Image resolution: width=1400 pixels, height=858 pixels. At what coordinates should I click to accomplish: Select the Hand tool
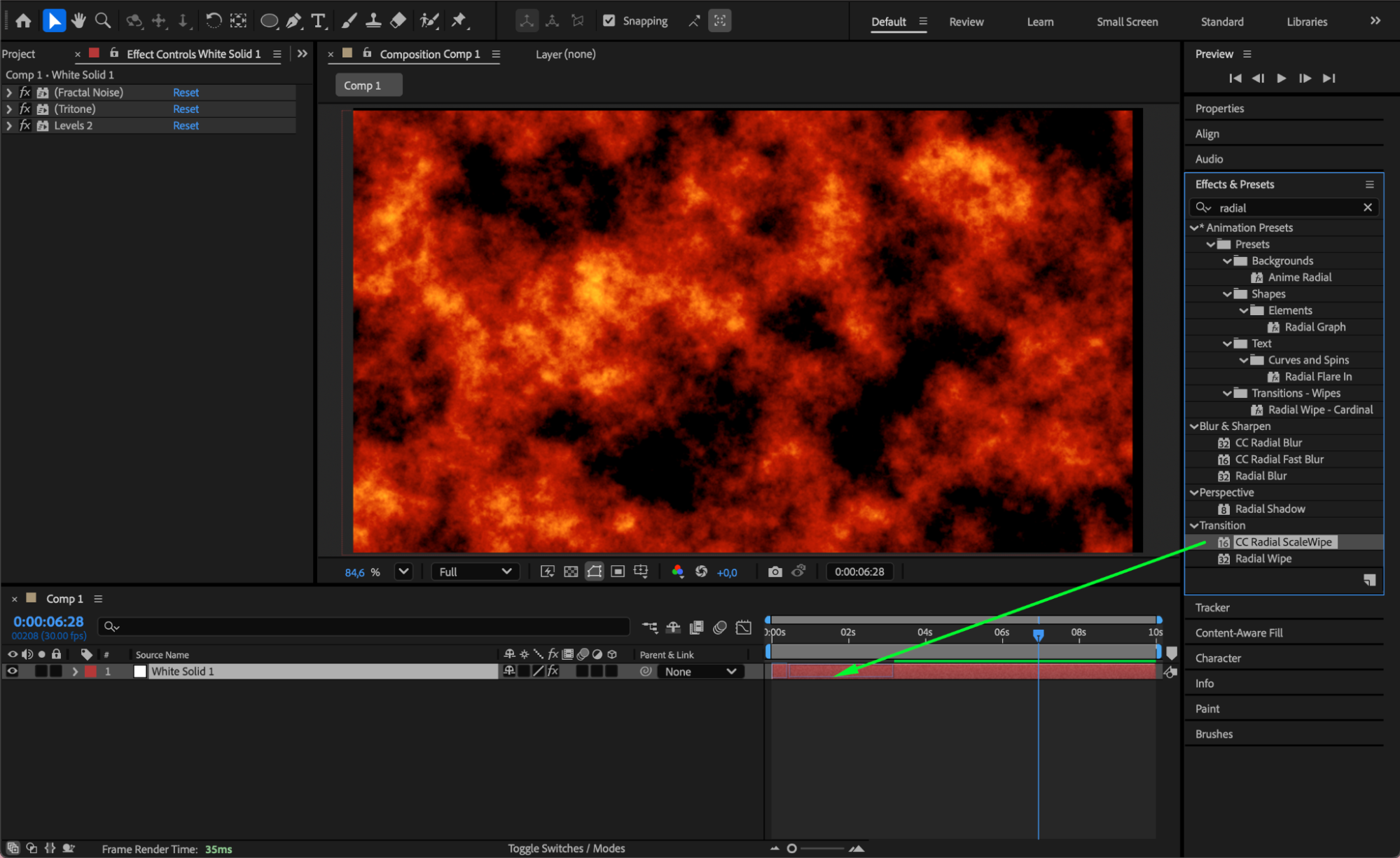point(78,20)
